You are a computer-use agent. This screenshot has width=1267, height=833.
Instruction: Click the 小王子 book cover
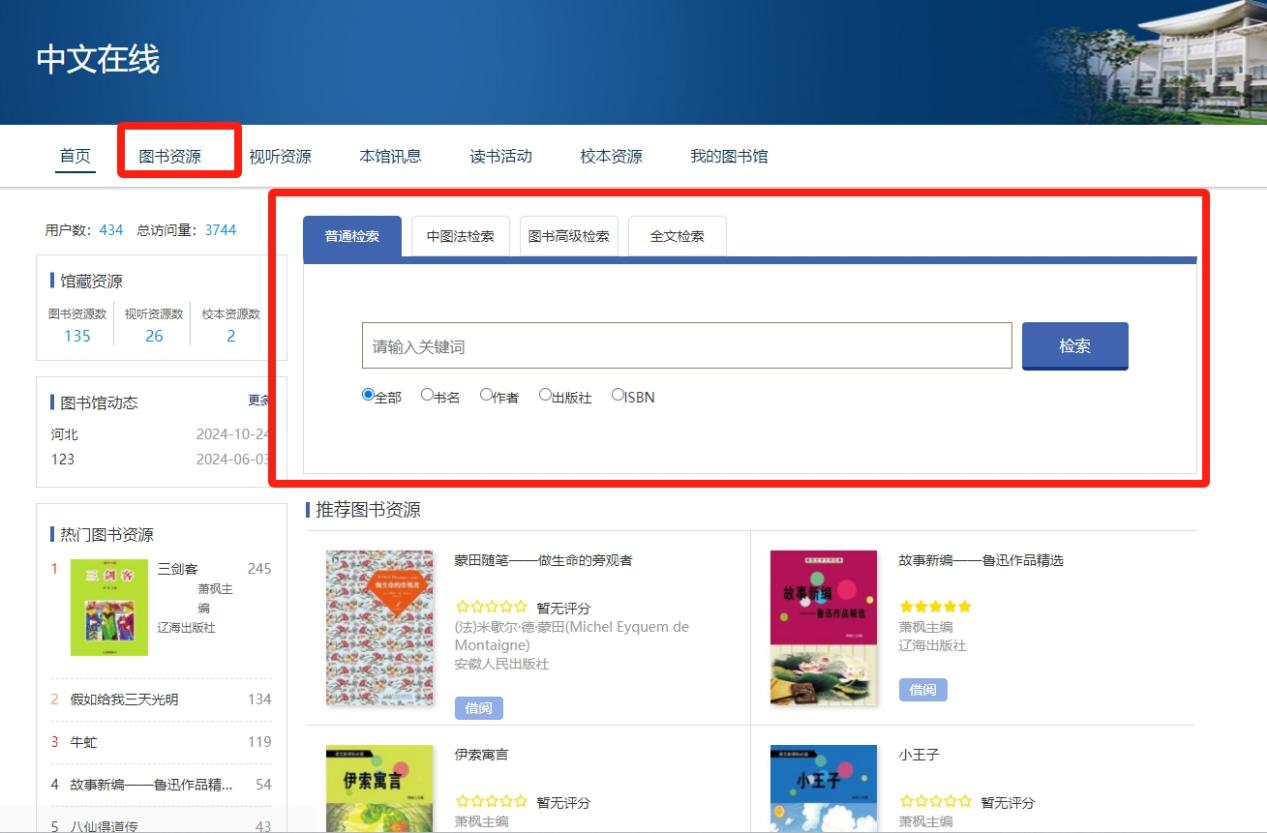[823, 788]
